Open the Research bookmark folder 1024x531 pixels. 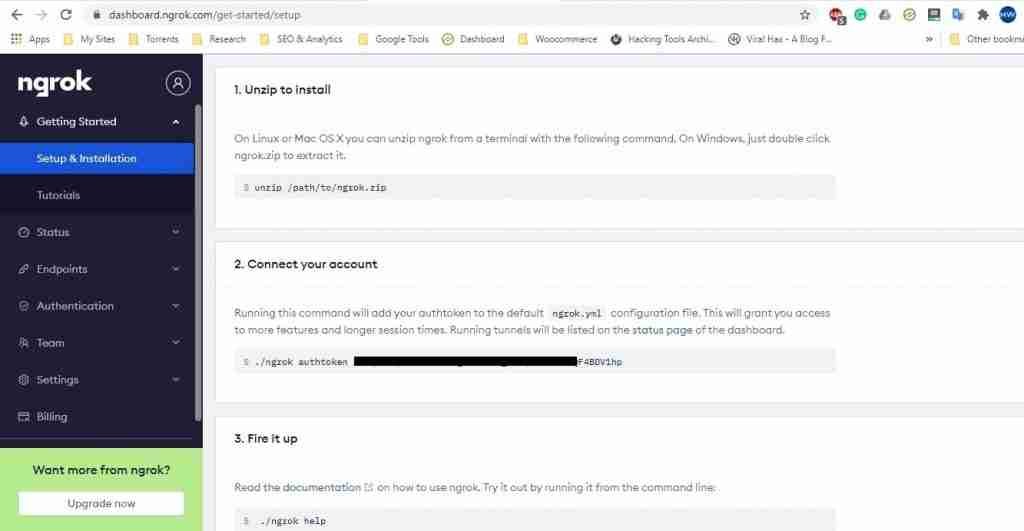coord(219,39)
